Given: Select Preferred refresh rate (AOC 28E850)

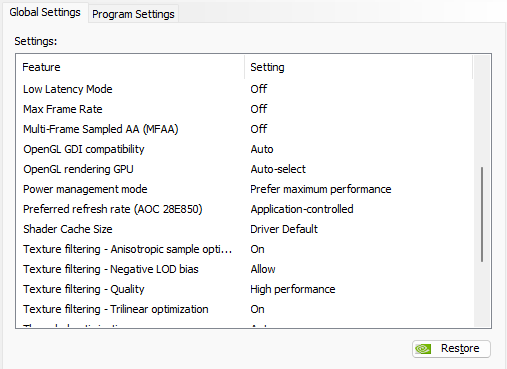Looking at the screenshot, I should 113,209.
